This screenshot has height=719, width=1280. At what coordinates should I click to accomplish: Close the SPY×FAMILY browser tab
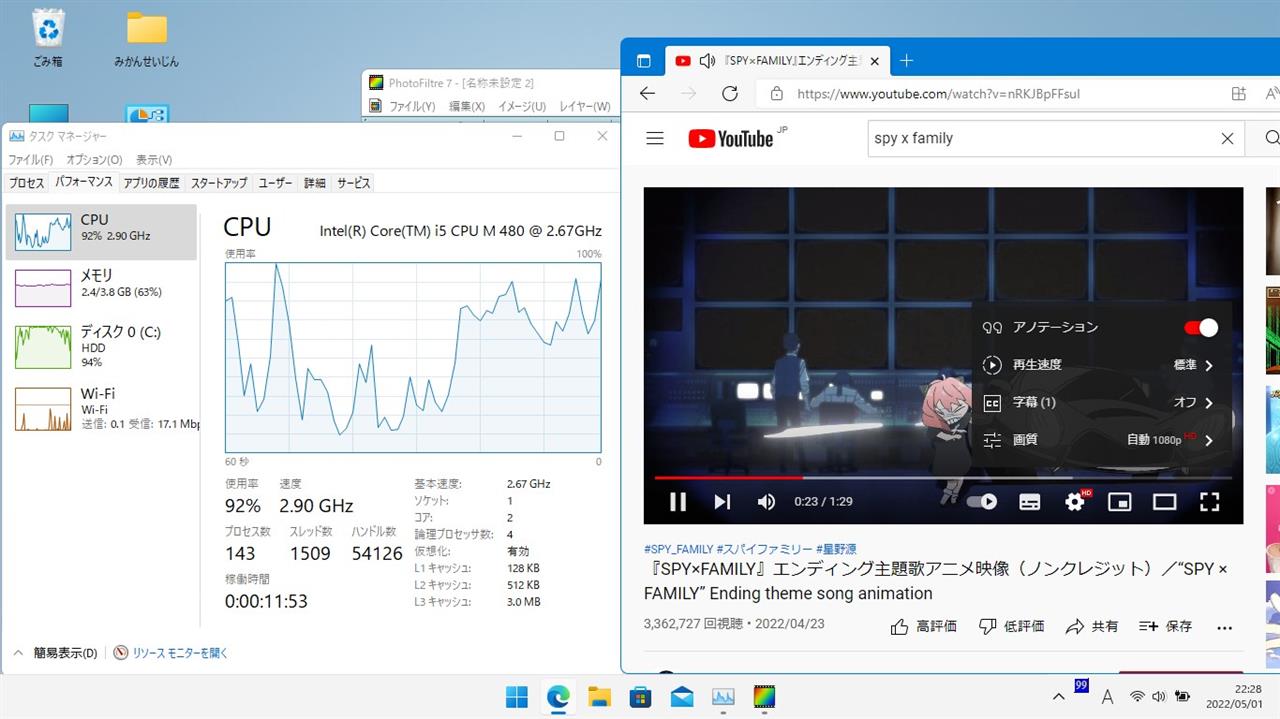tap(874, 61)
